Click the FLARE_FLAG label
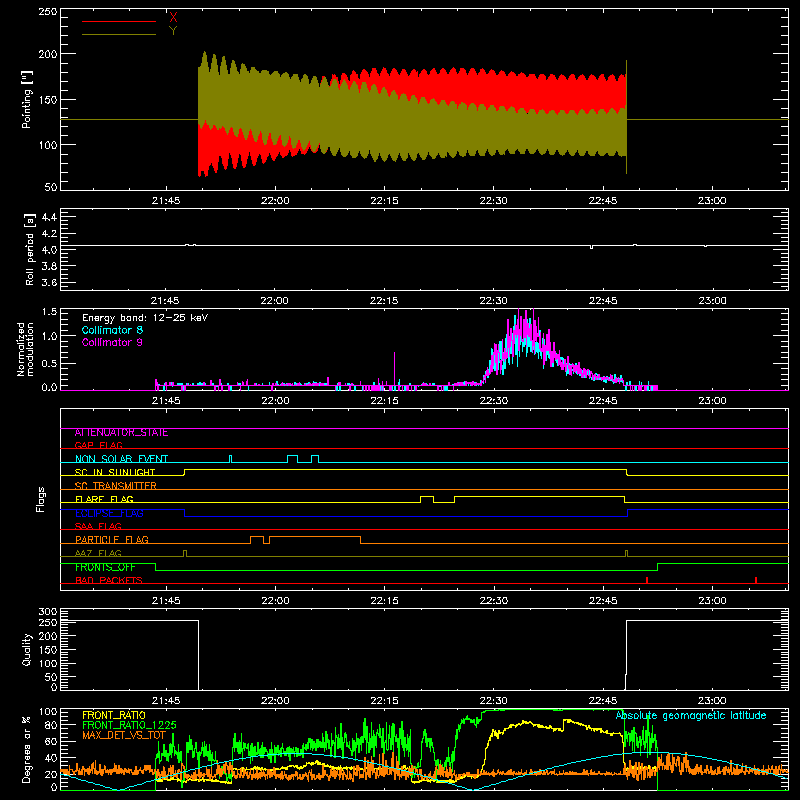Image resolution: width=800 pixels, height=800 pixels. tap(104, 499)
